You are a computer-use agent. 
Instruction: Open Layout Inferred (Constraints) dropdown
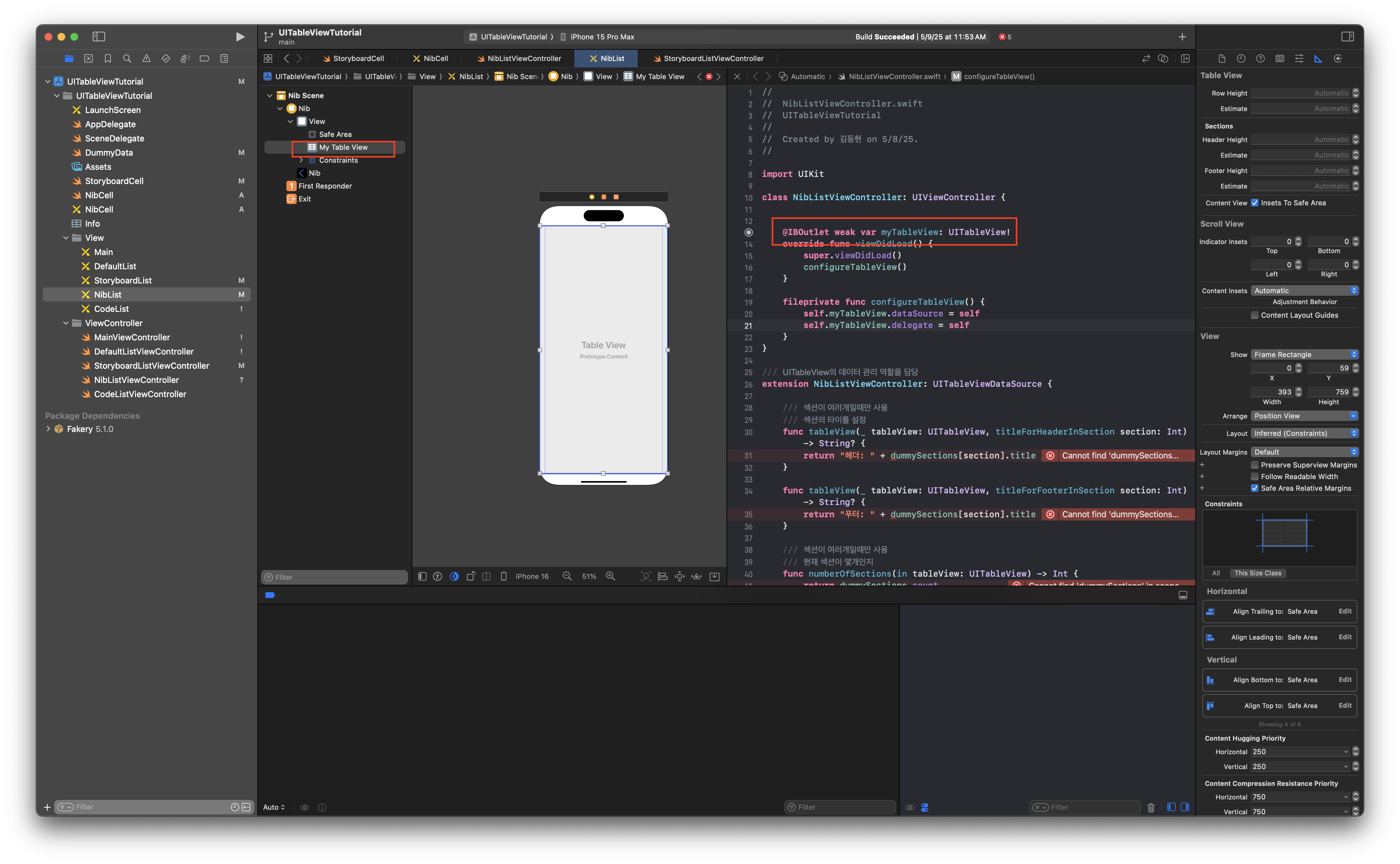pos(1304,433)
